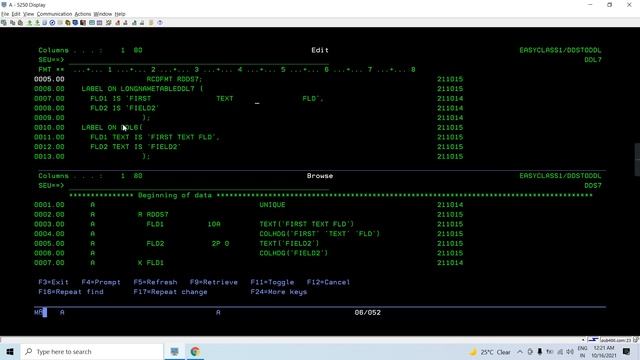The height and width of the screenshot is (360, 640).
Task: Open the Communication menu
Action: [x=54, y=14]
